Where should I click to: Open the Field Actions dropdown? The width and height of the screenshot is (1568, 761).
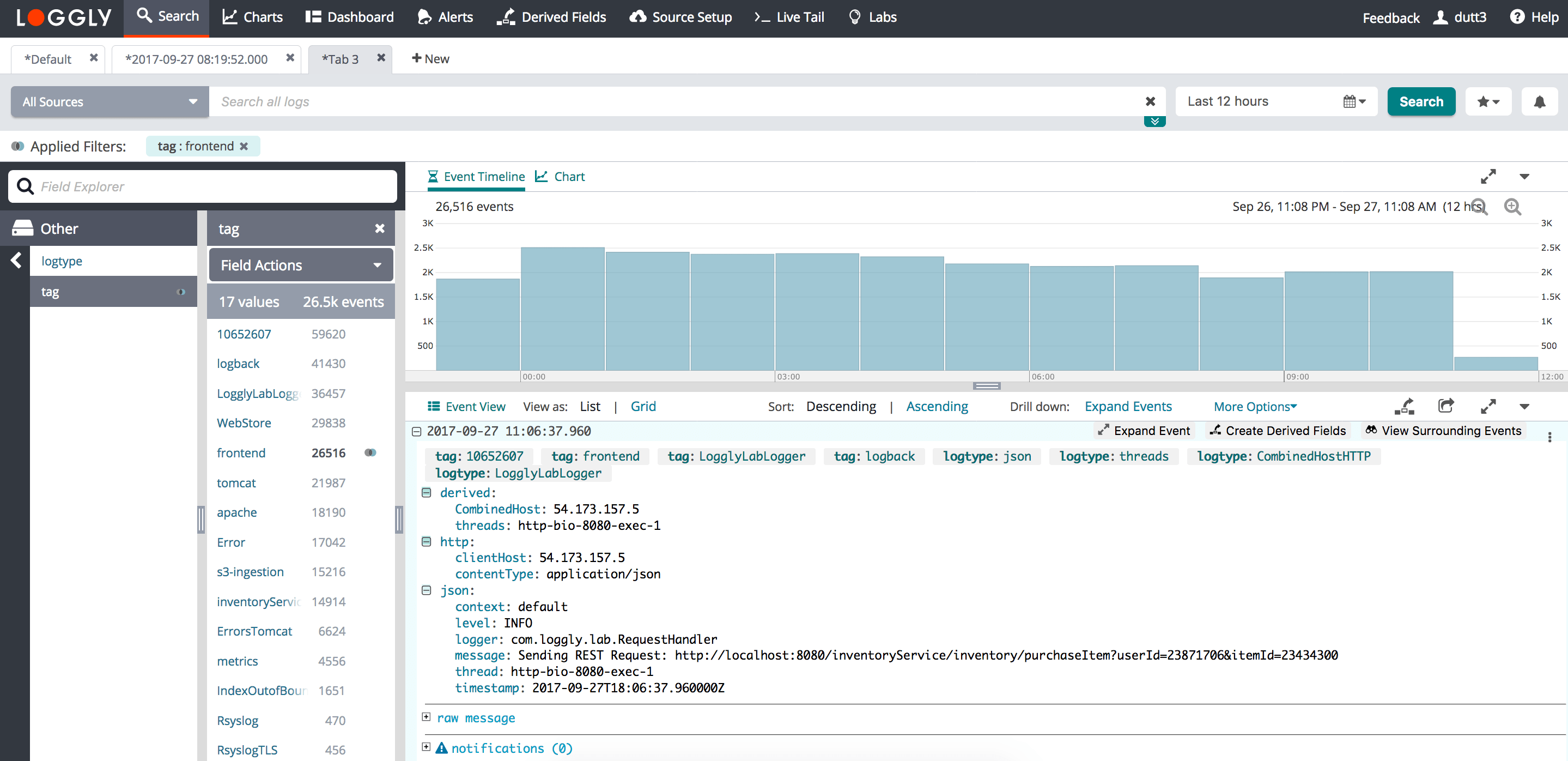pyautogui.click(x=301, y=265)
